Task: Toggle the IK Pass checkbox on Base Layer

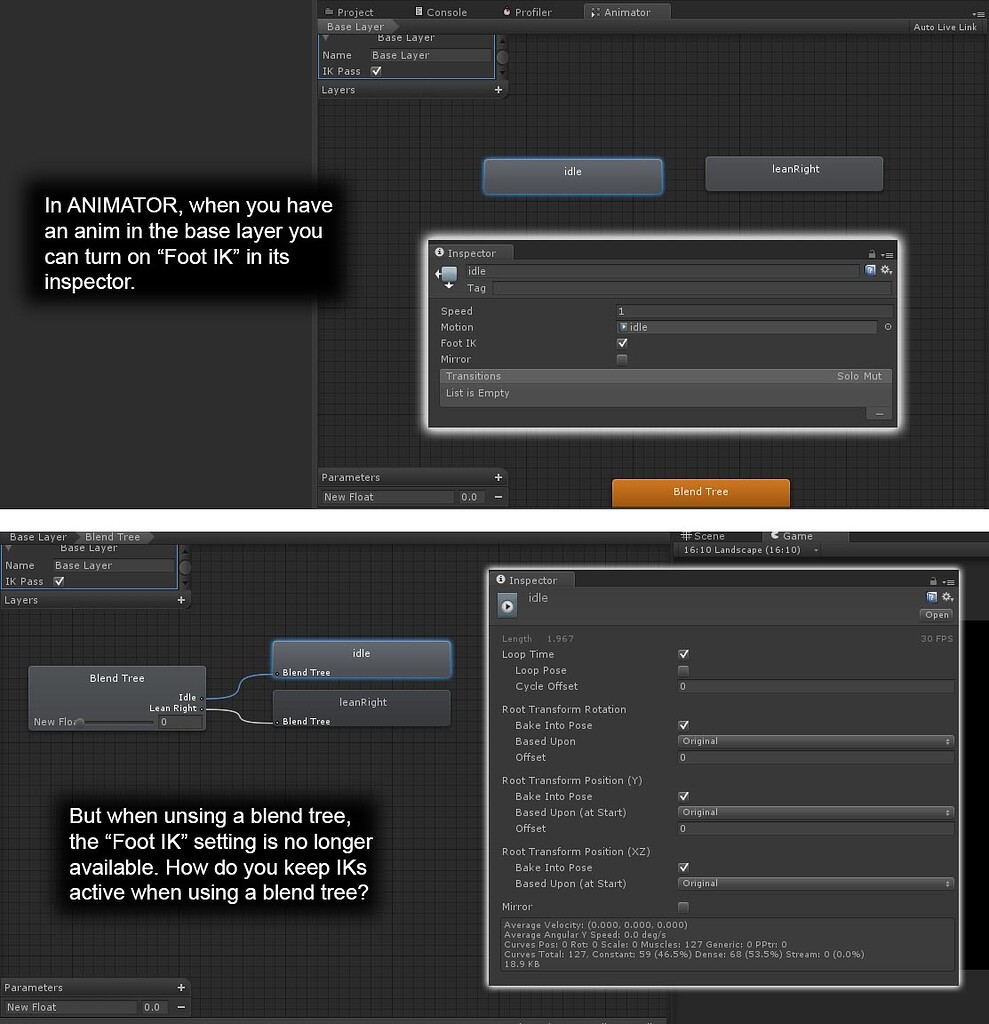Action: [376, 71]
